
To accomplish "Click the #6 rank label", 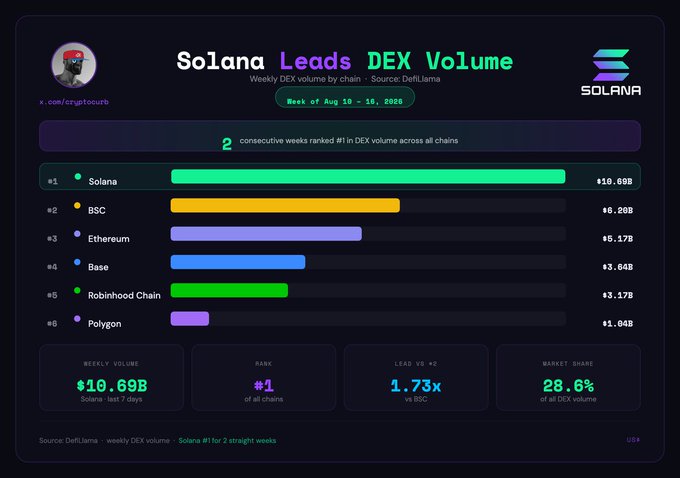I will 52,324.
